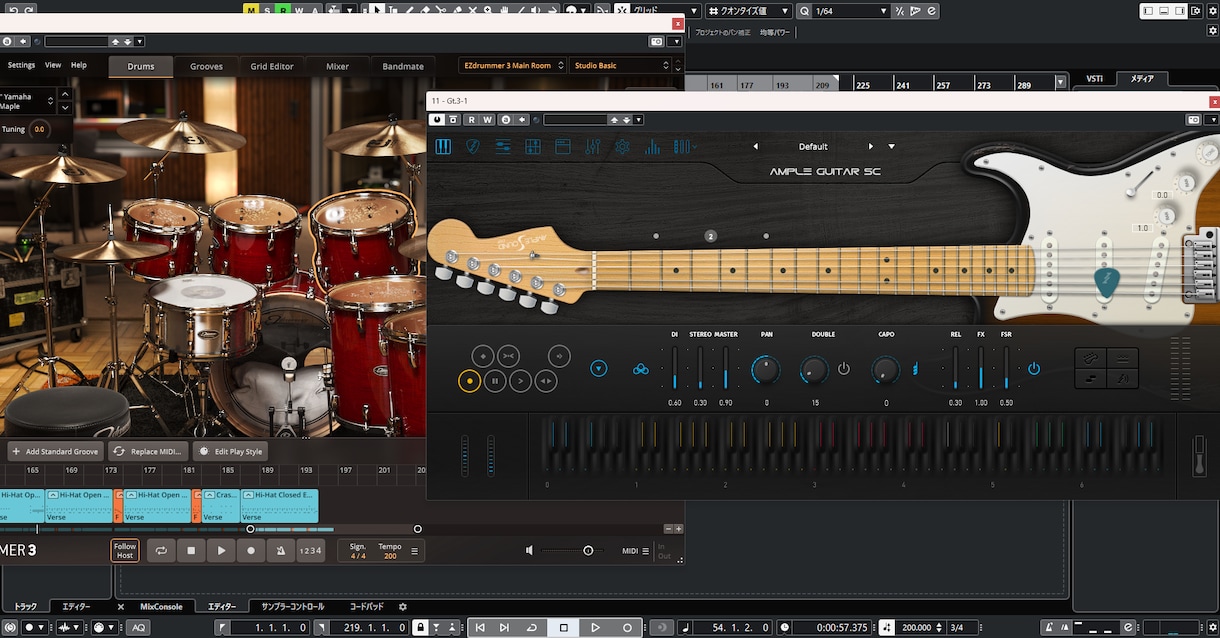Click Add Standard Groove button

point(55,452)
